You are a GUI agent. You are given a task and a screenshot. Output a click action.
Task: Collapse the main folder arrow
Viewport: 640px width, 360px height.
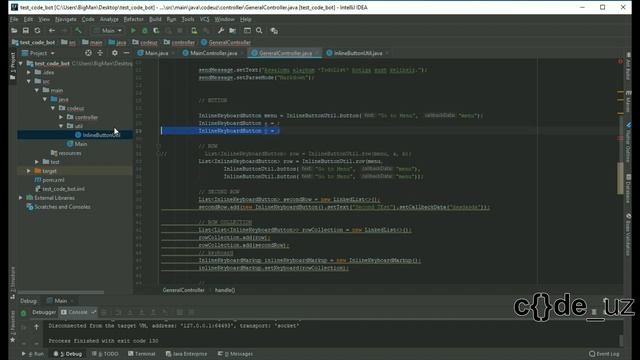37,91
